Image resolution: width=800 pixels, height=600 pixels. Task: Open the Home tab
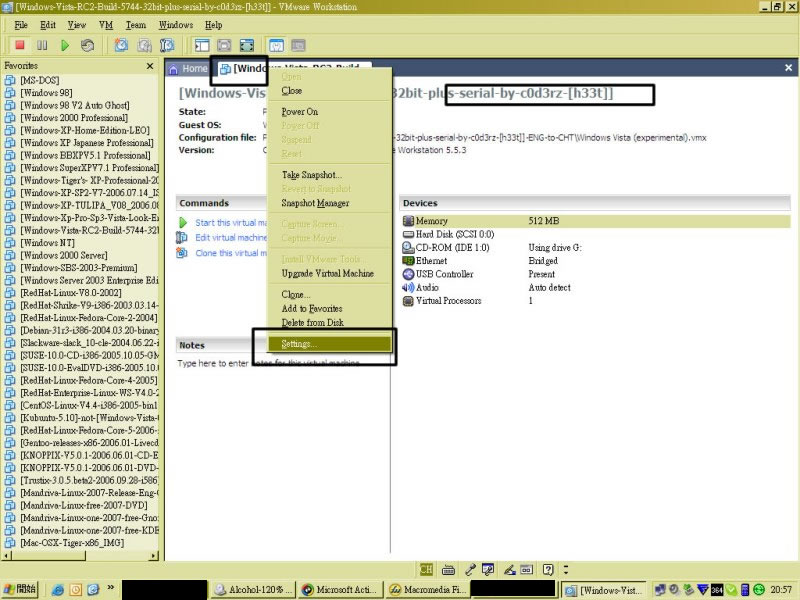pyautogui.click(x=188, y=68)
